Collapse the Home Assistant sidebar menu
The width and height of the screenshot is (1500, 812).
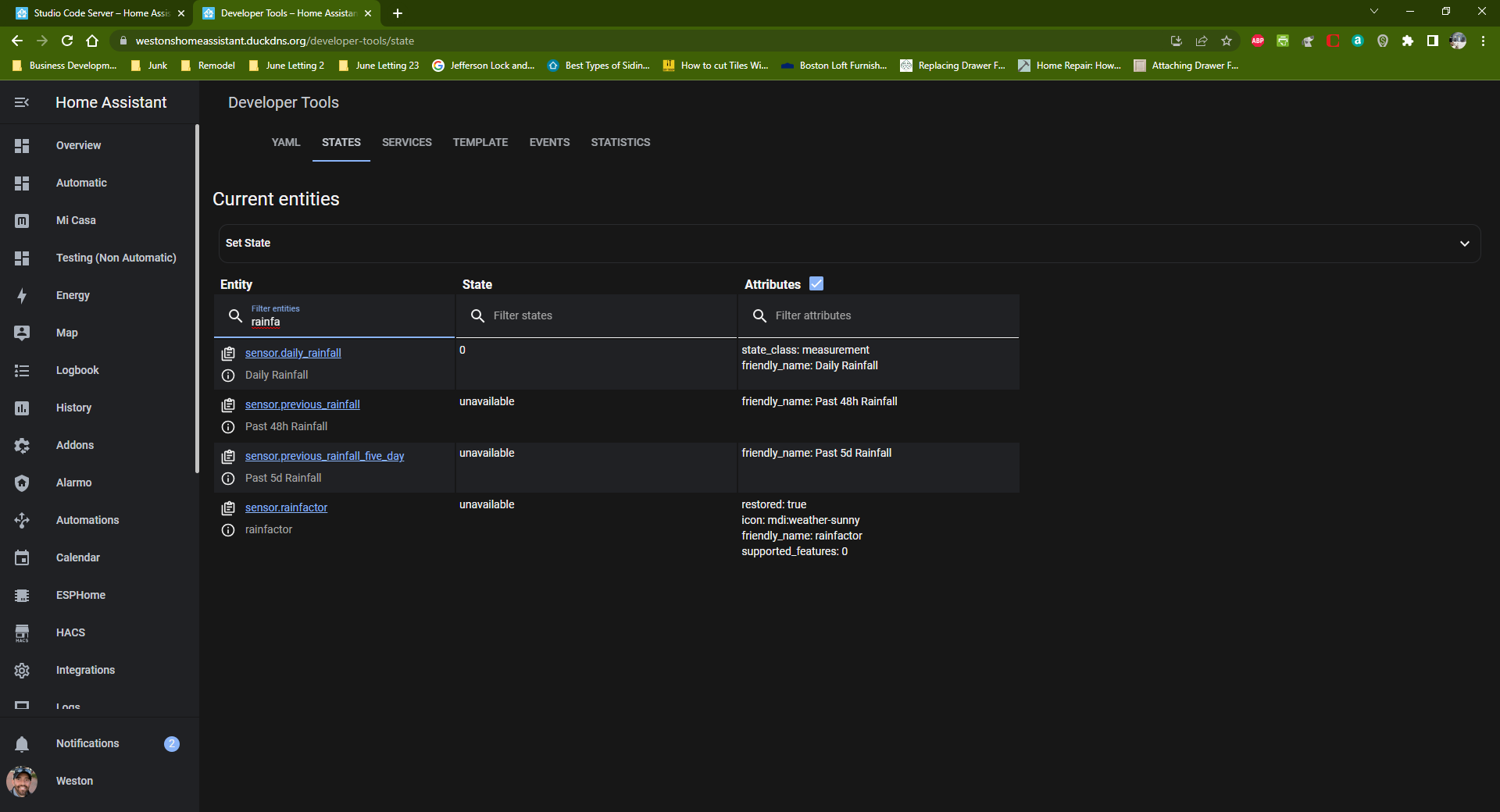(22, 102)
